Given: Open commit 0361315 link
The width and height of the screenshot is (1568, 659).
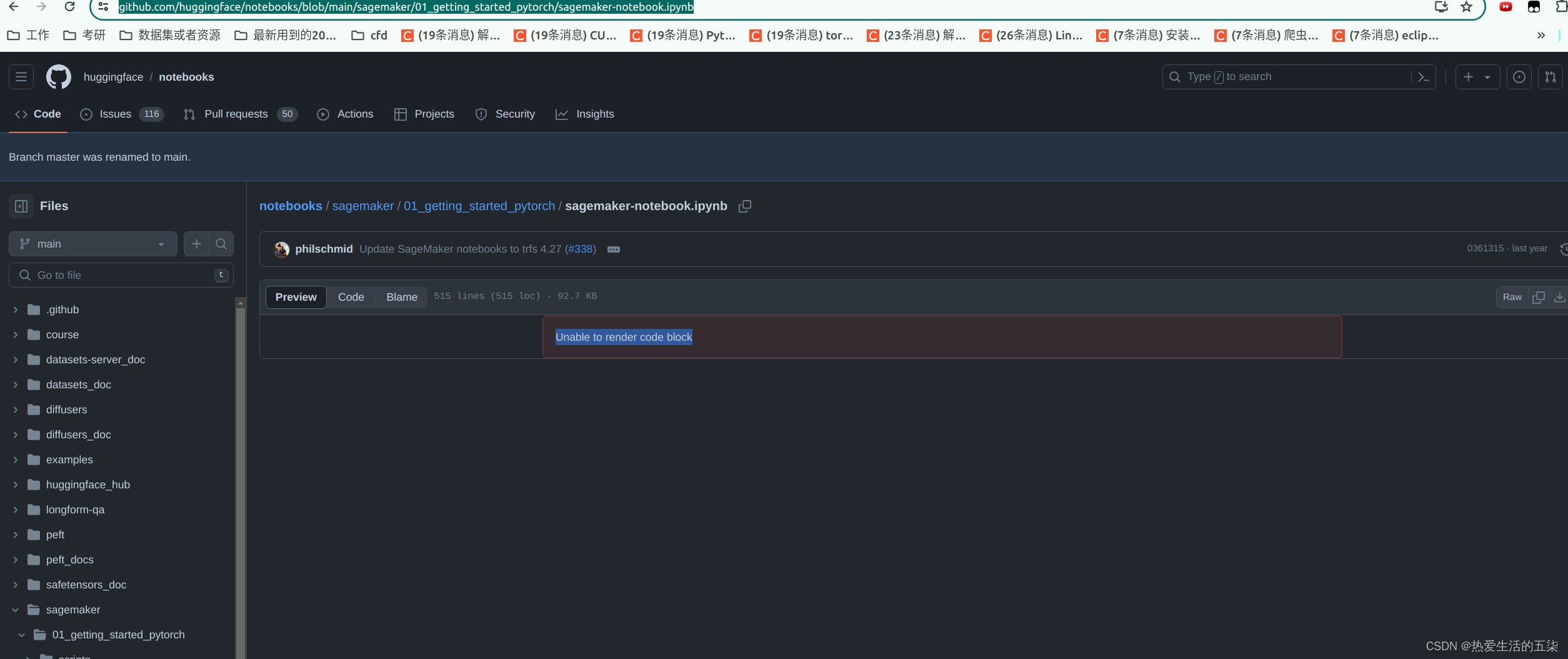Looking at the screenshot, I should pyautogui.click(x=1485, y=248).
